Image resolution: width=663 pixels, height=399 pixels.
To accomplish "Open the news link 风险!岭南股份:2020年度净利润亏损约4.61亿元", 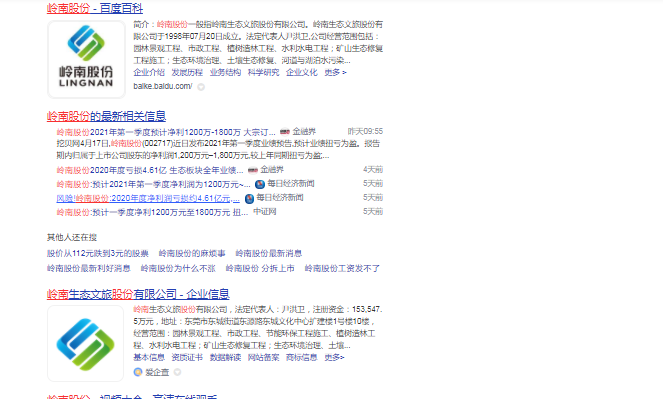I will coord(148,198).
